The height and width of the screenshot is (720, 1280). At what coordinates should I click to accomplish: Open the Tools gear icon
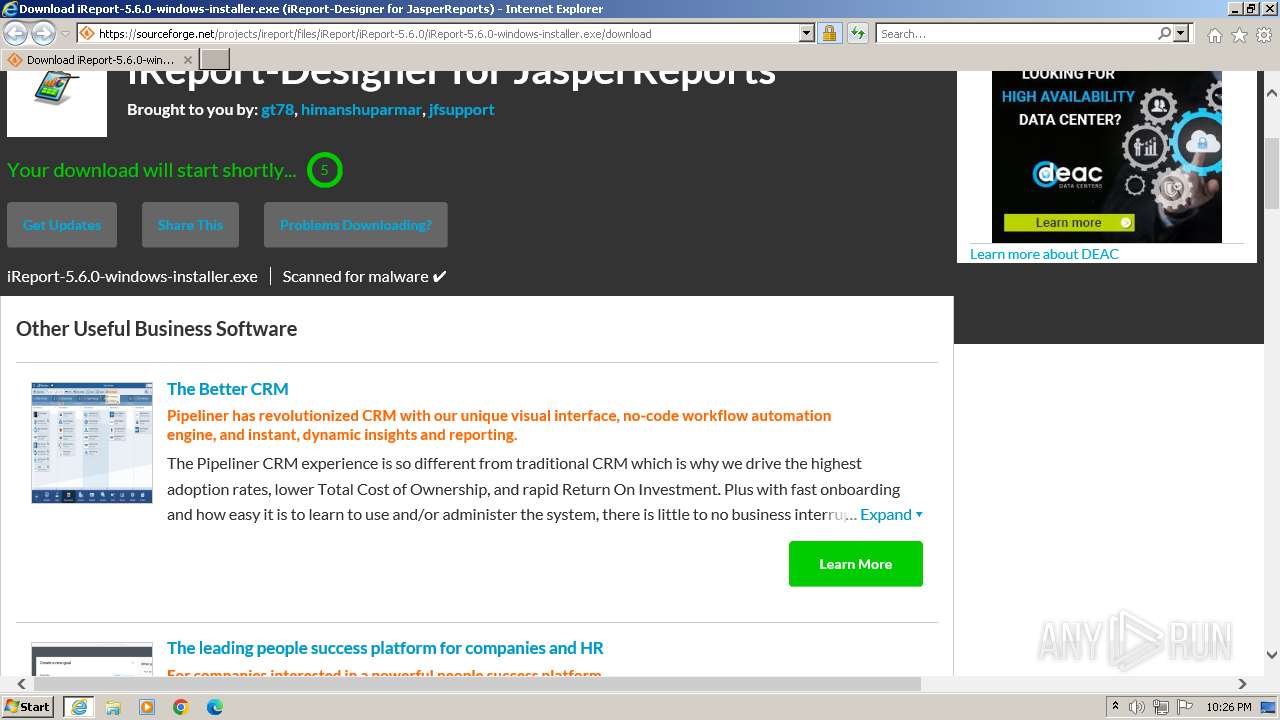[1263, 35]
